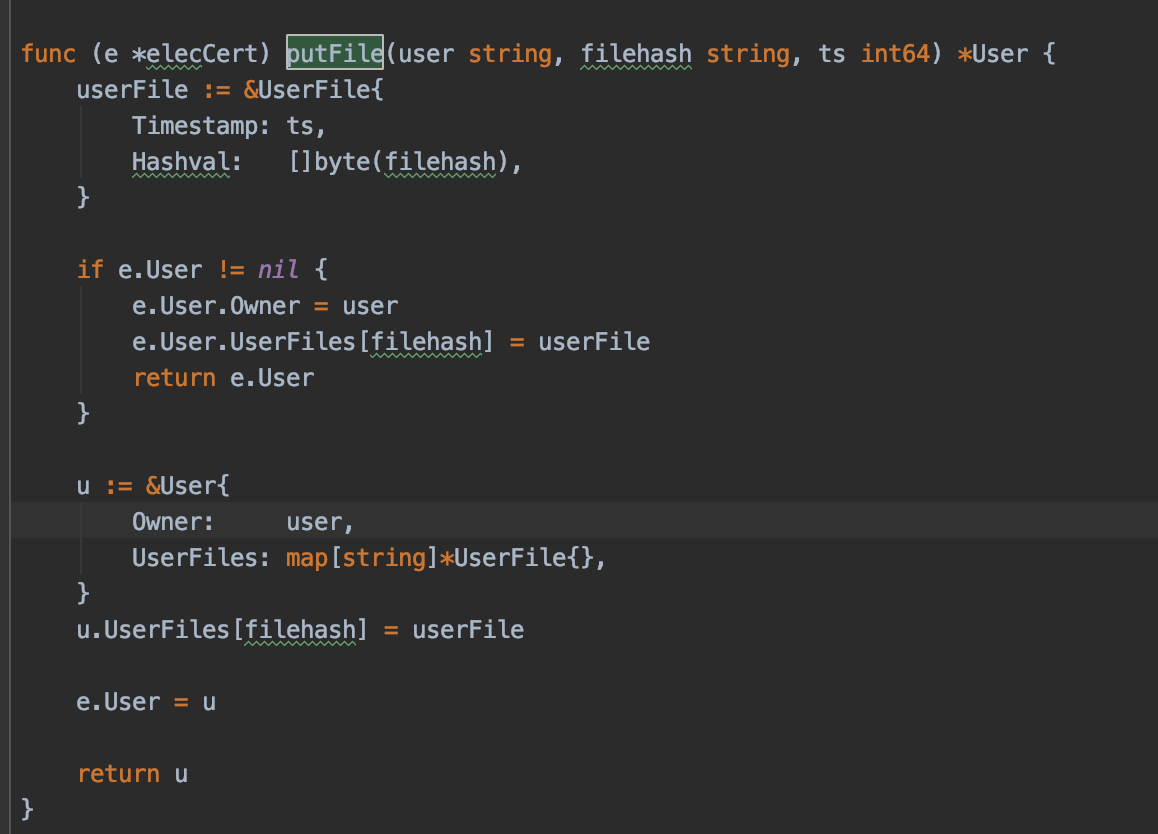This screenshot has width=1158, height=834.
Task: Click the map keyword in UserFiles initializer
Action: [307, 557]
